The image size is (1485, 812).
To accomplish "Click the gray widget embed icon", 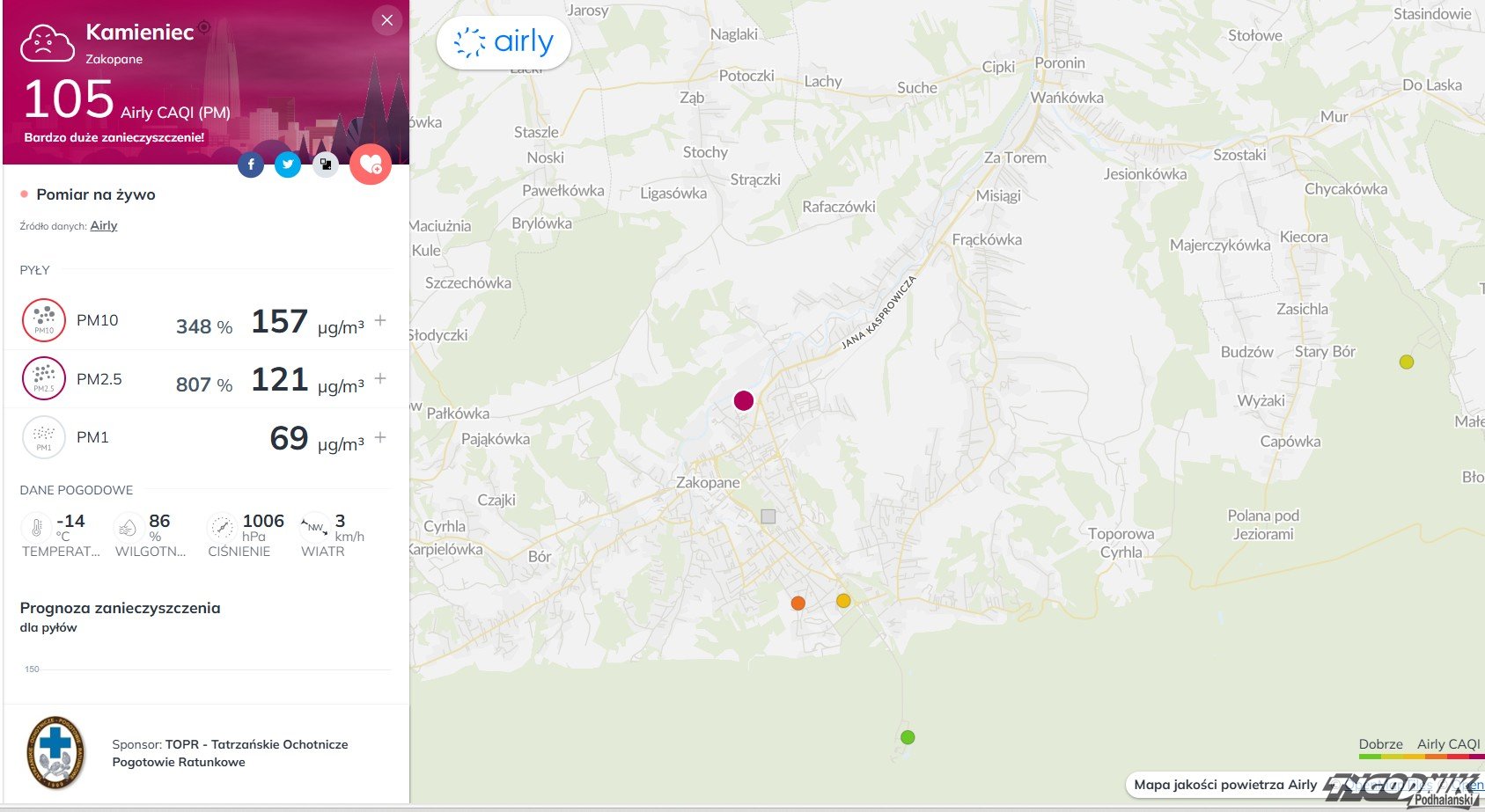I will pos(326,165).
